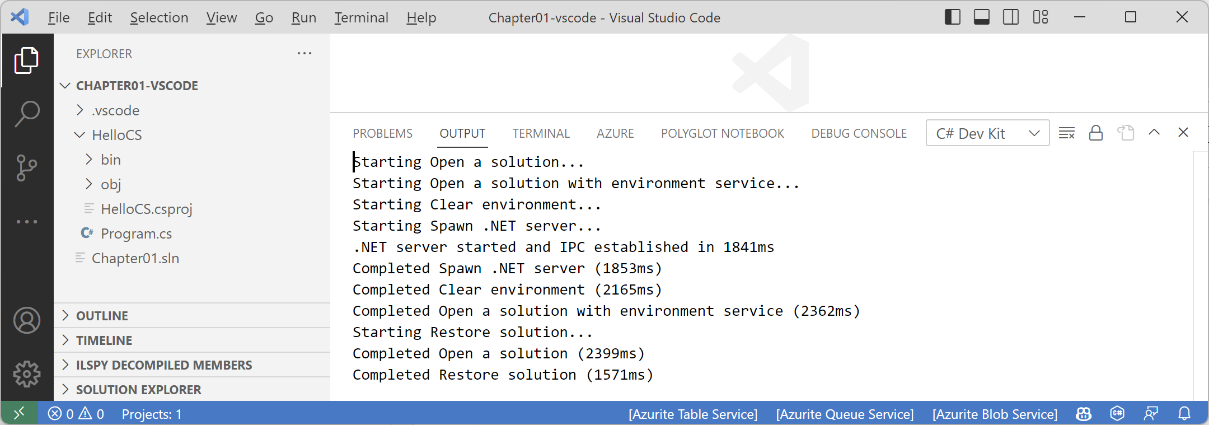Close the bottom panel with X icon
Viewport: 1209px width, 425px height.
pos(1183,133)
